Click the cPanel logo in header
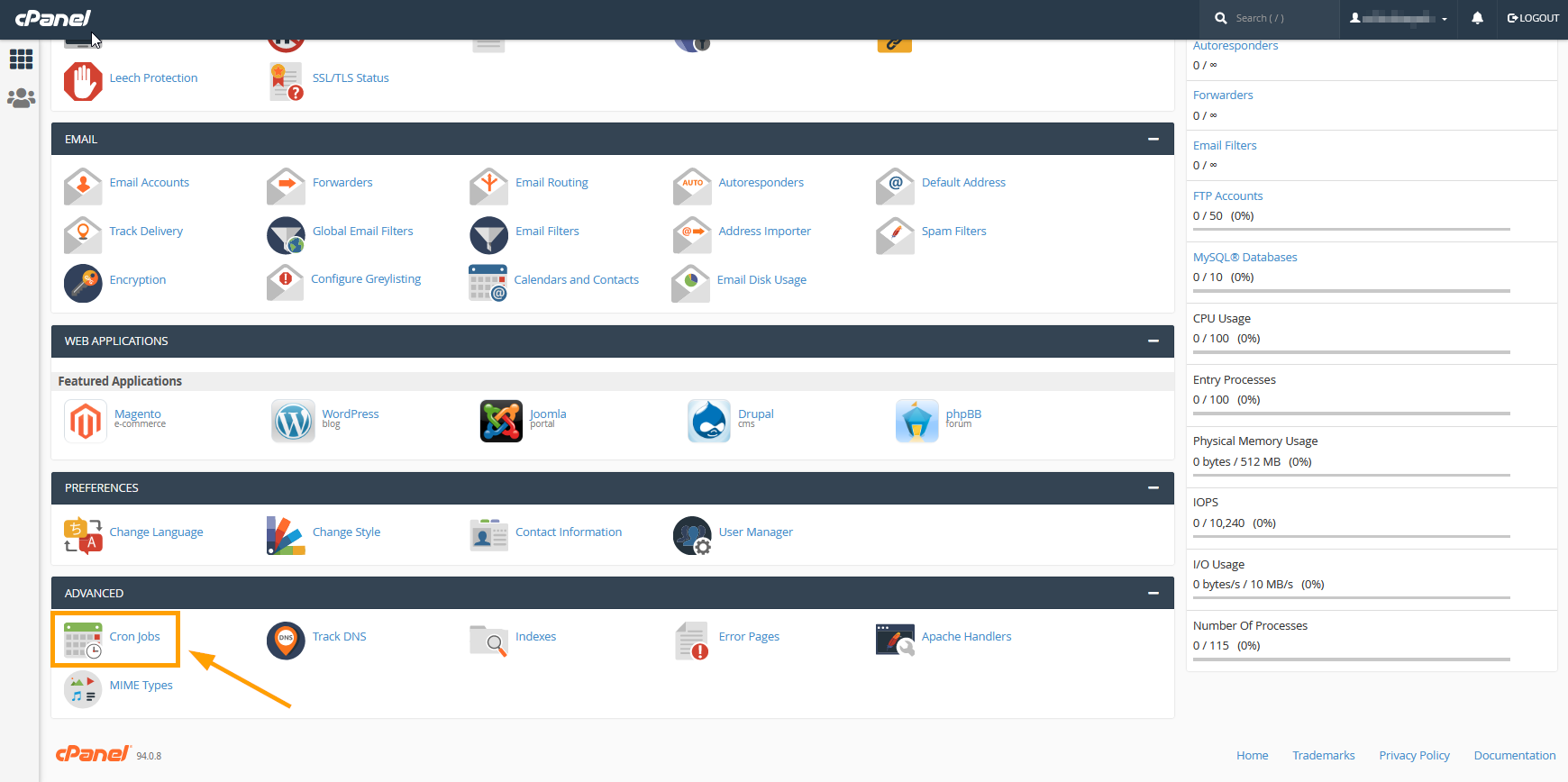 coord(52,18)
